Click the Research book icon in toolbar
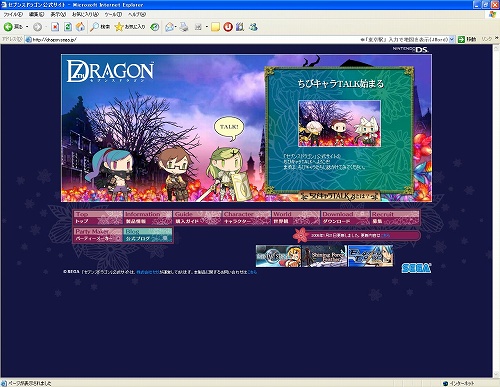 tap(240, 27)
